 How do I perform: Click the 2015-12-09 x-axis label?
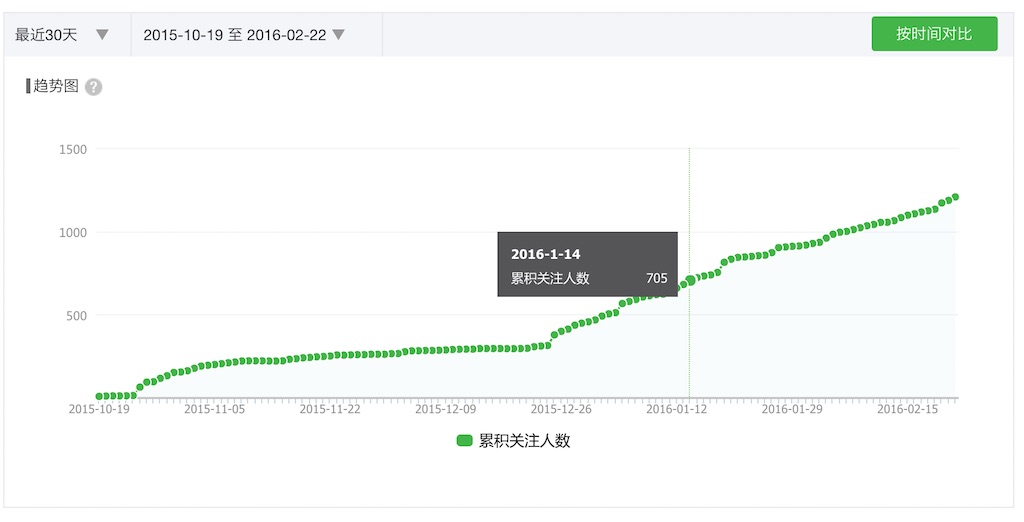445,409
